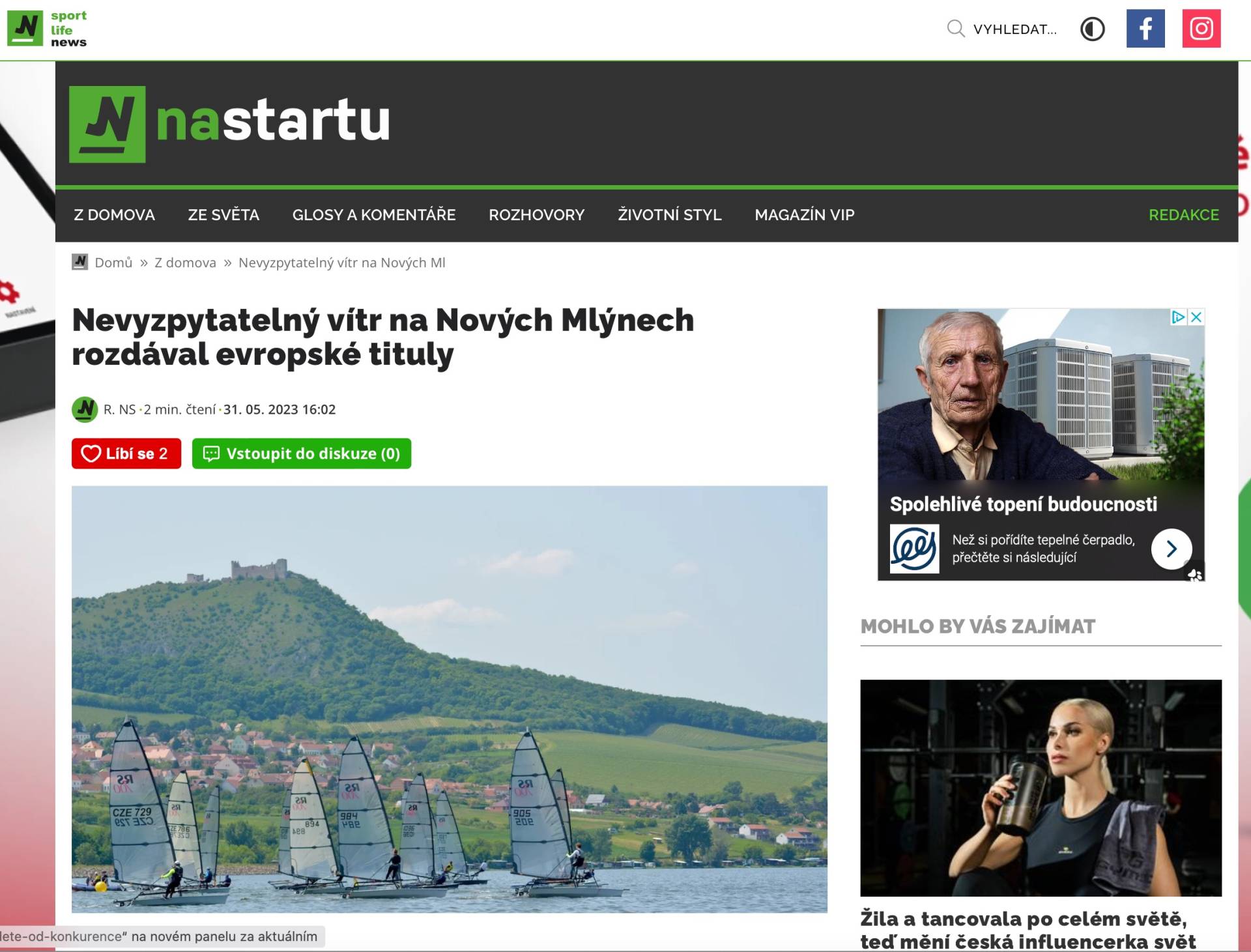
Task: Click the sport life news logo
Action: (x=47, y=29)
